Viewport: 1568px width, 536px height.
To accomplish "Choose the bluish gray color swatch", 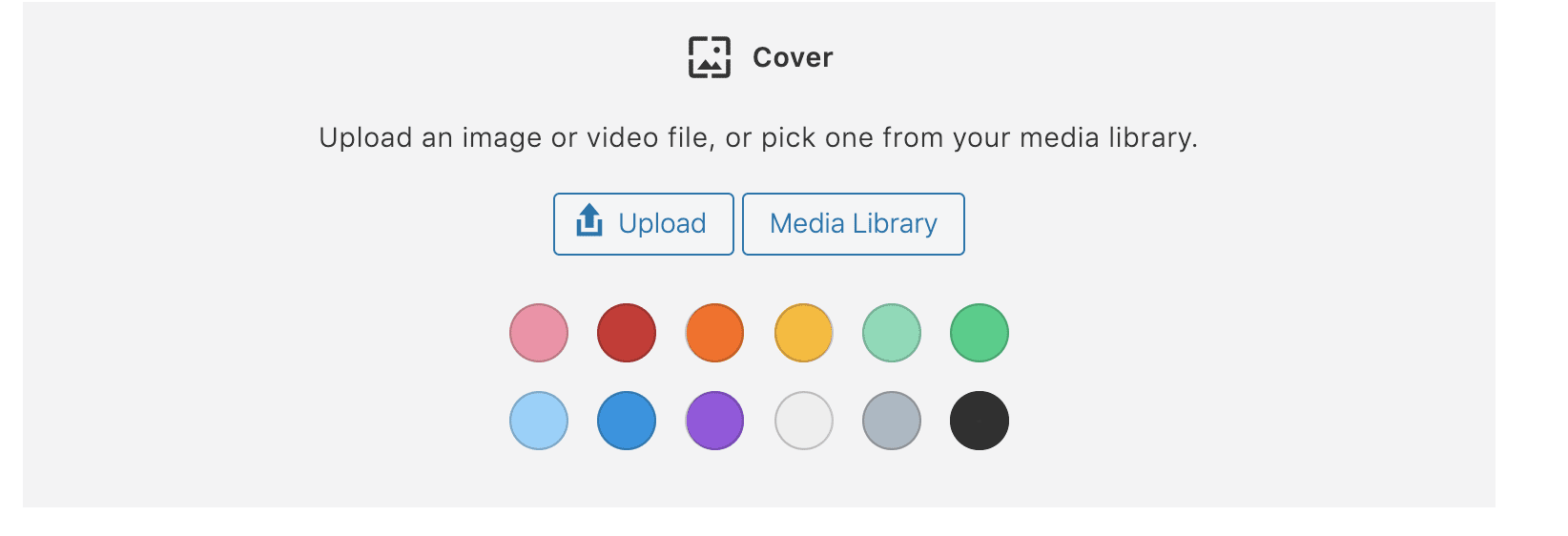I will (x=892, y=421).
